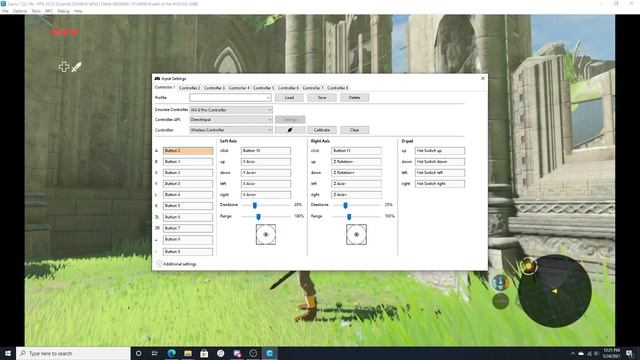The width and height of the screenshot is (640, 360).
Task: Open File Explorer from the taskbar
Action: click(x=188, y=353)
